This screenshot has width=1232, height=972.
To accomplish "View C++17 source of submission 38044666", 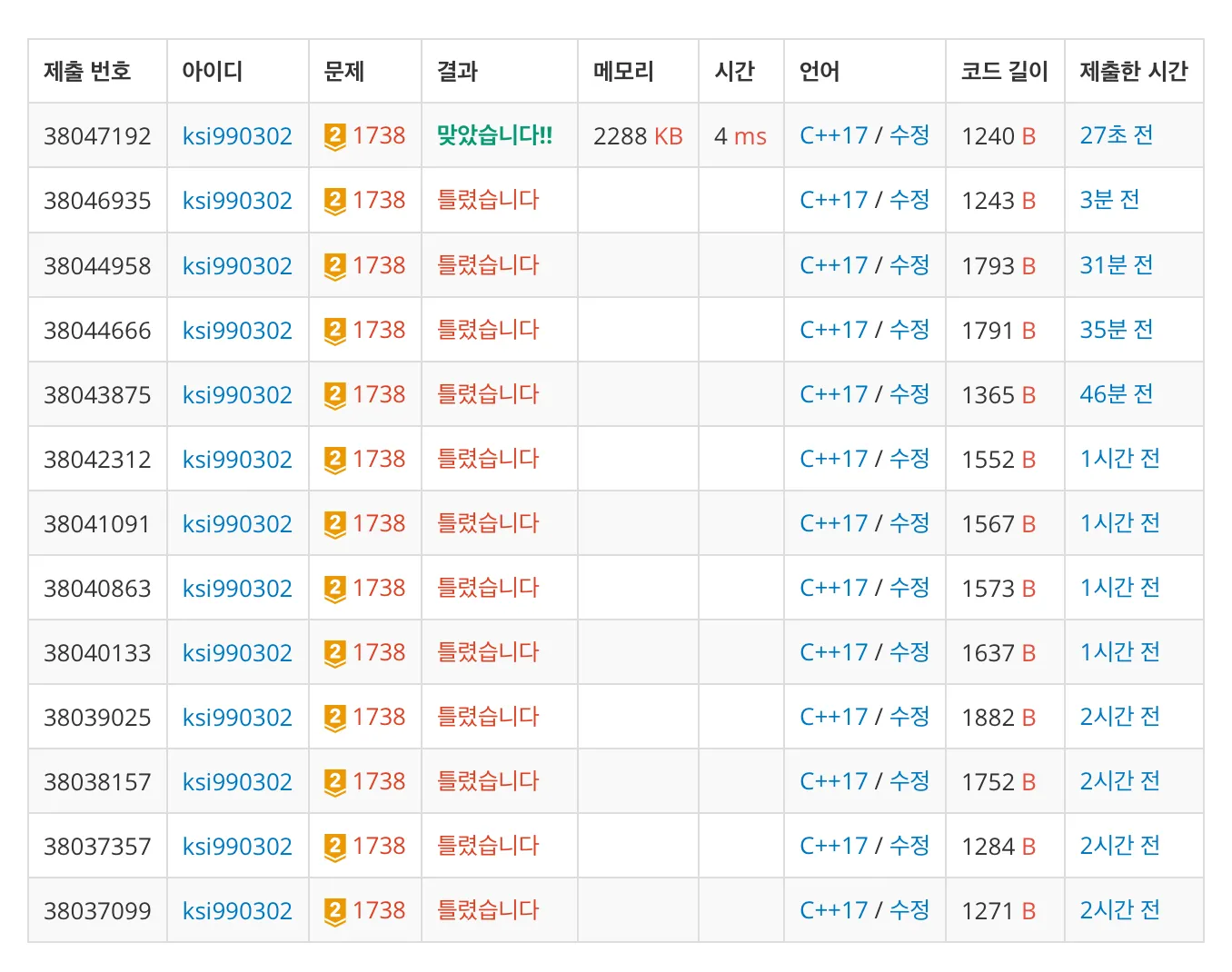I will [x=833, y=331].
